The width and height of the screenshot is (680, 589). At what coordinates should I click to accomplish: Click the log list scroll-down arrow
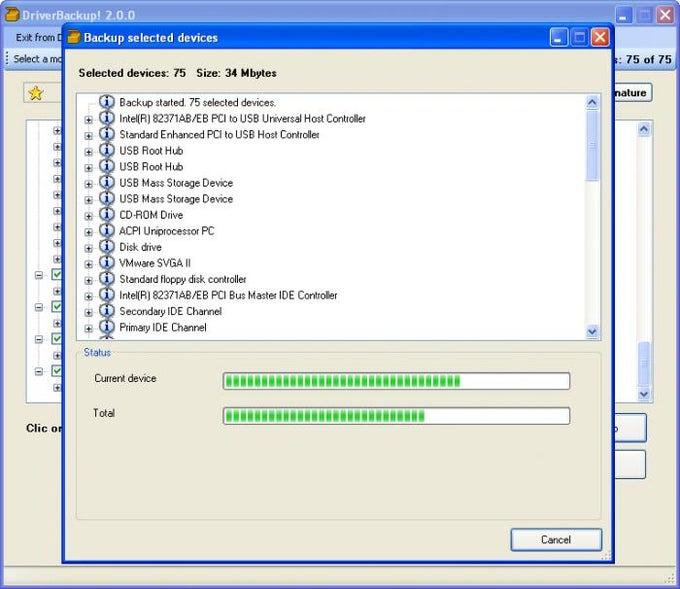click(x=592, y=332)
